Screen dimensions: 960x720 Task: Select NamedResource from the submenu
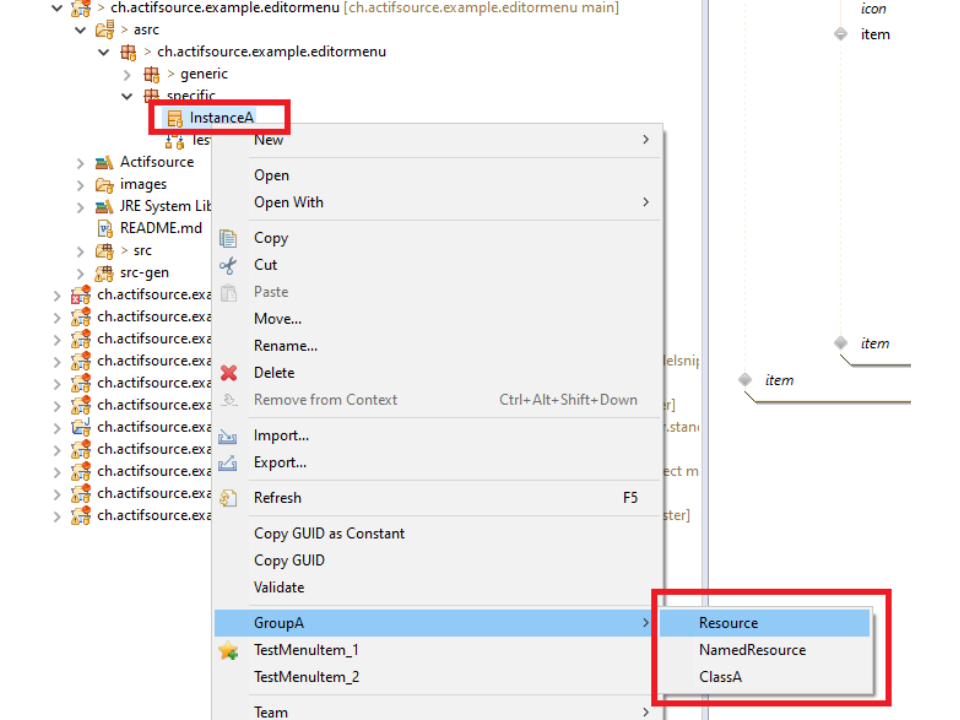tap(752, 650)
